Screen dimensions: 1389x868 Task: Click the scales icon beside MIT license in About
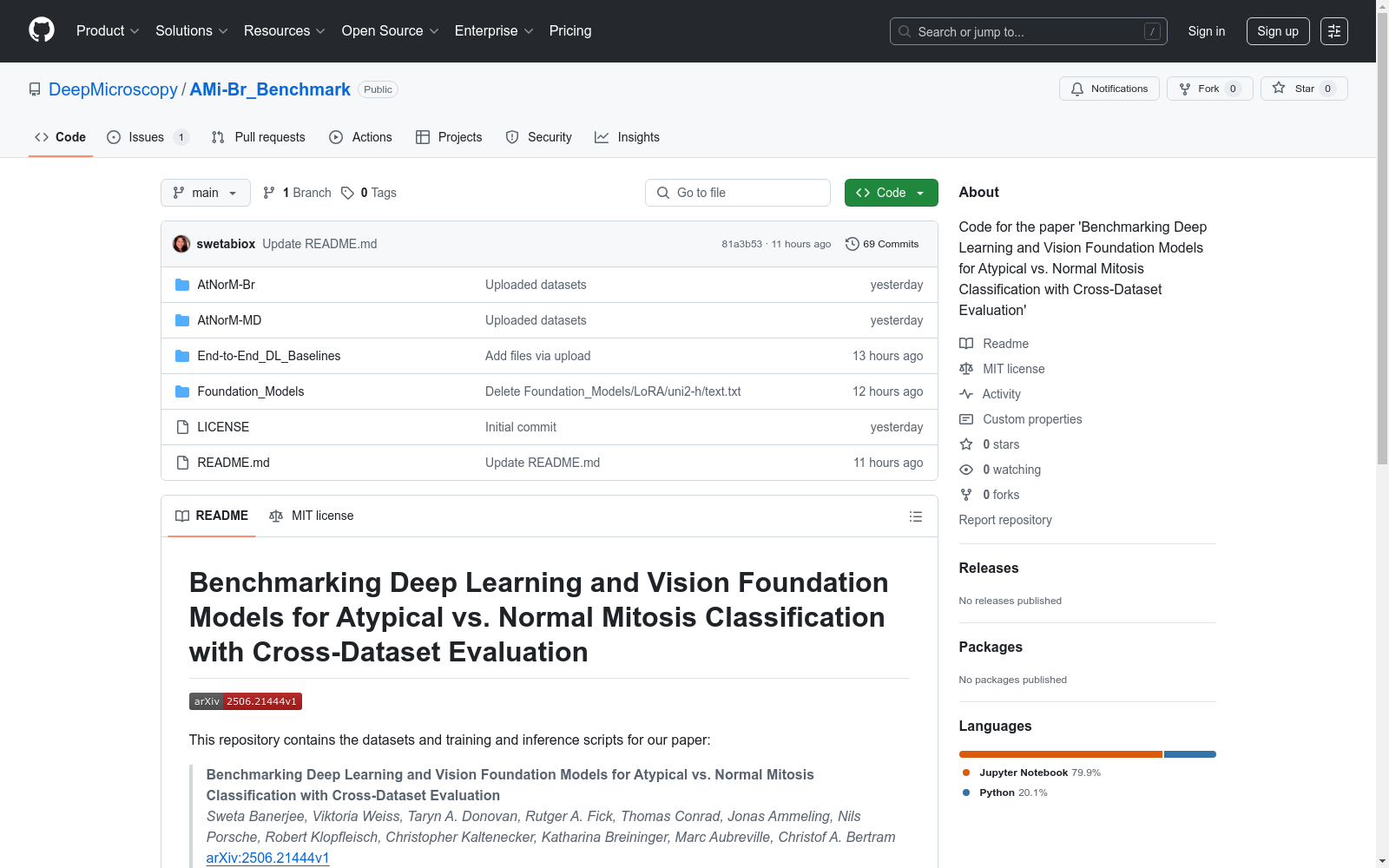coord(966,369)
